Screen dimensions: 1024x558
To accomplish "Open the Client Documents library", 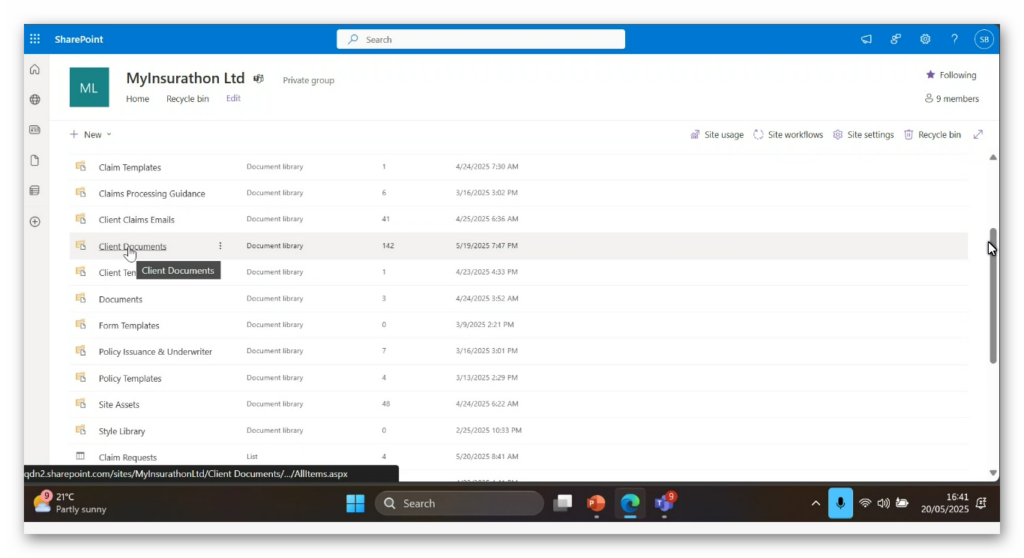I will tap(133, 246).
